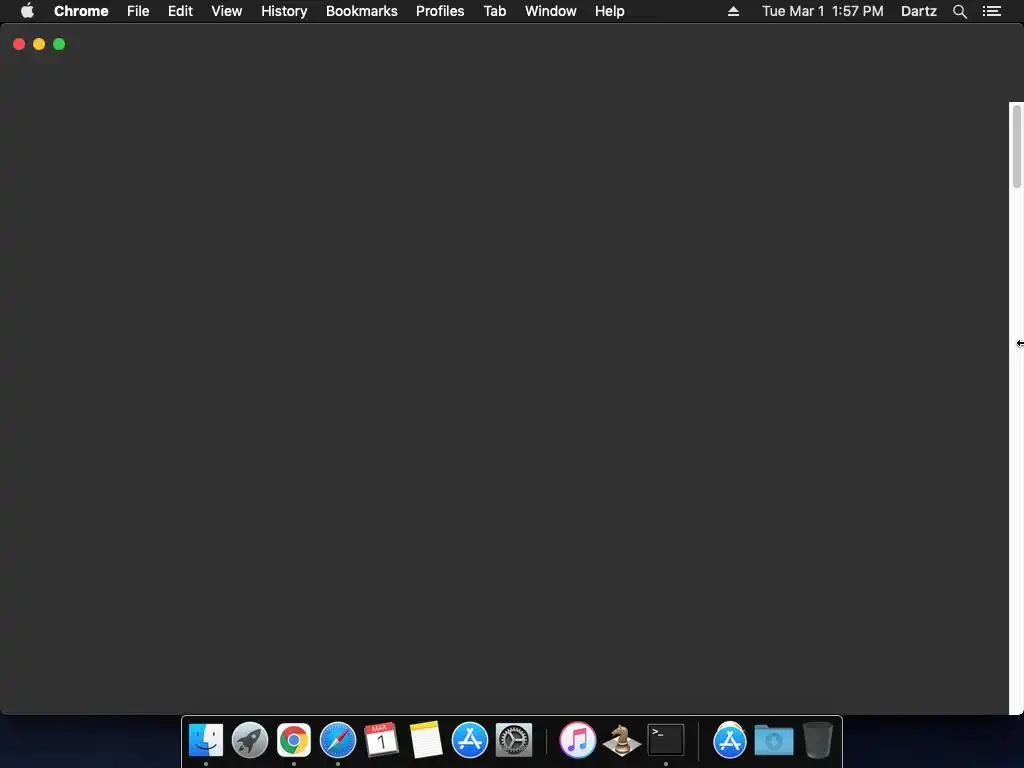This screenshot has width=1024, height=768.
Task: Open the Tab menu
Action: click(x=494, y=11)
